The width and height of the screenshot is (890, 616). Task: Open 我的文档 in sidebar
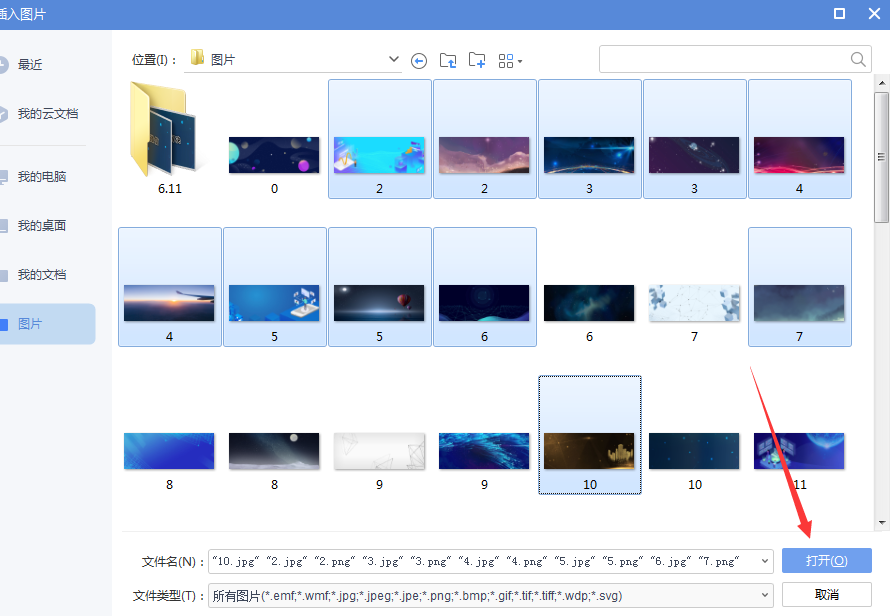(x=41, y=275)
